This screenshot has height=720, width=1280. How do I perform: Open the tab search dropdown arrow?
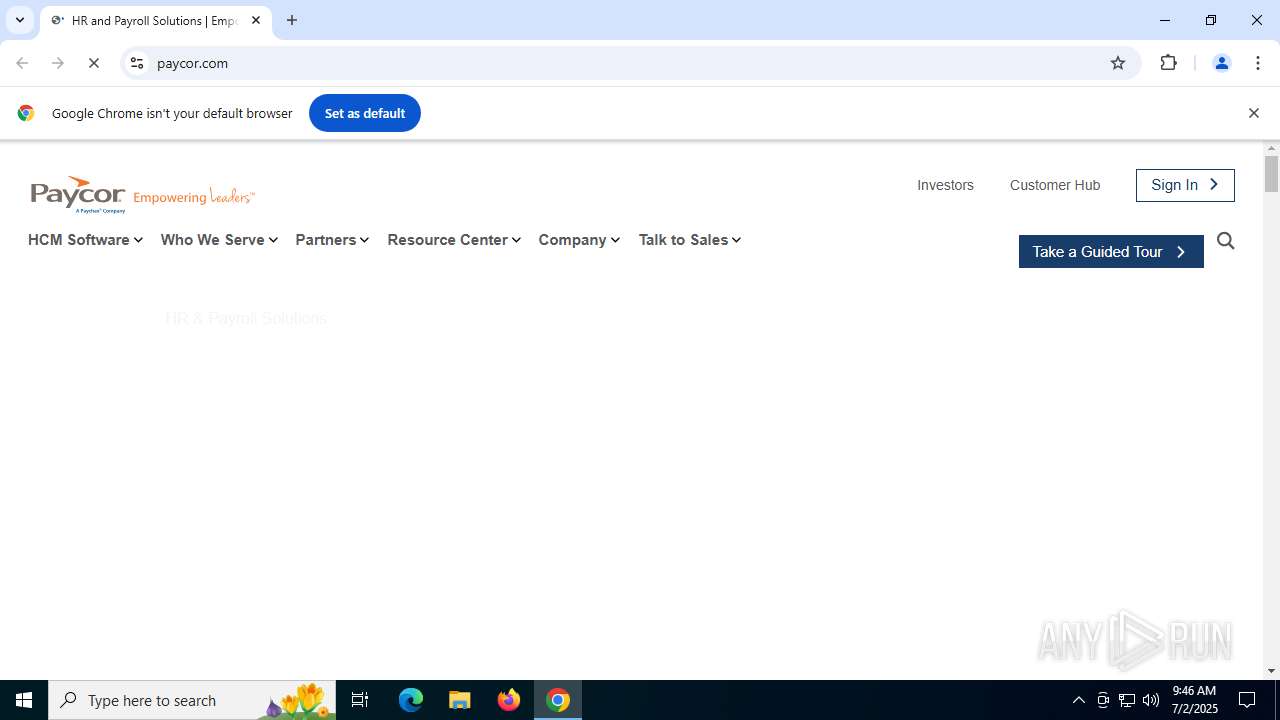pyautogui.click(x=19, y=20)
